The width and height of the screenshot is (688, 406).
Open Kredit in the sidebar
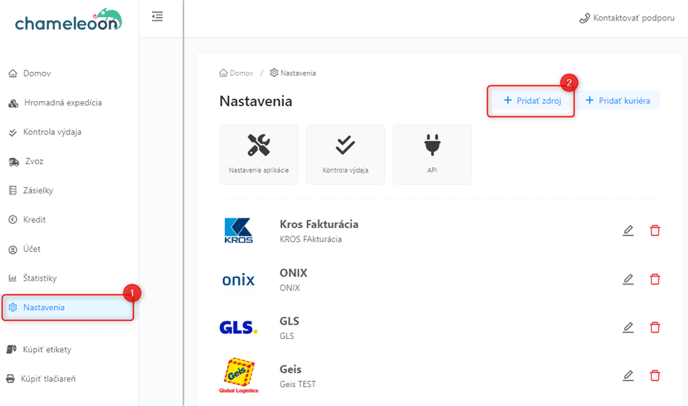pos(27,219)
